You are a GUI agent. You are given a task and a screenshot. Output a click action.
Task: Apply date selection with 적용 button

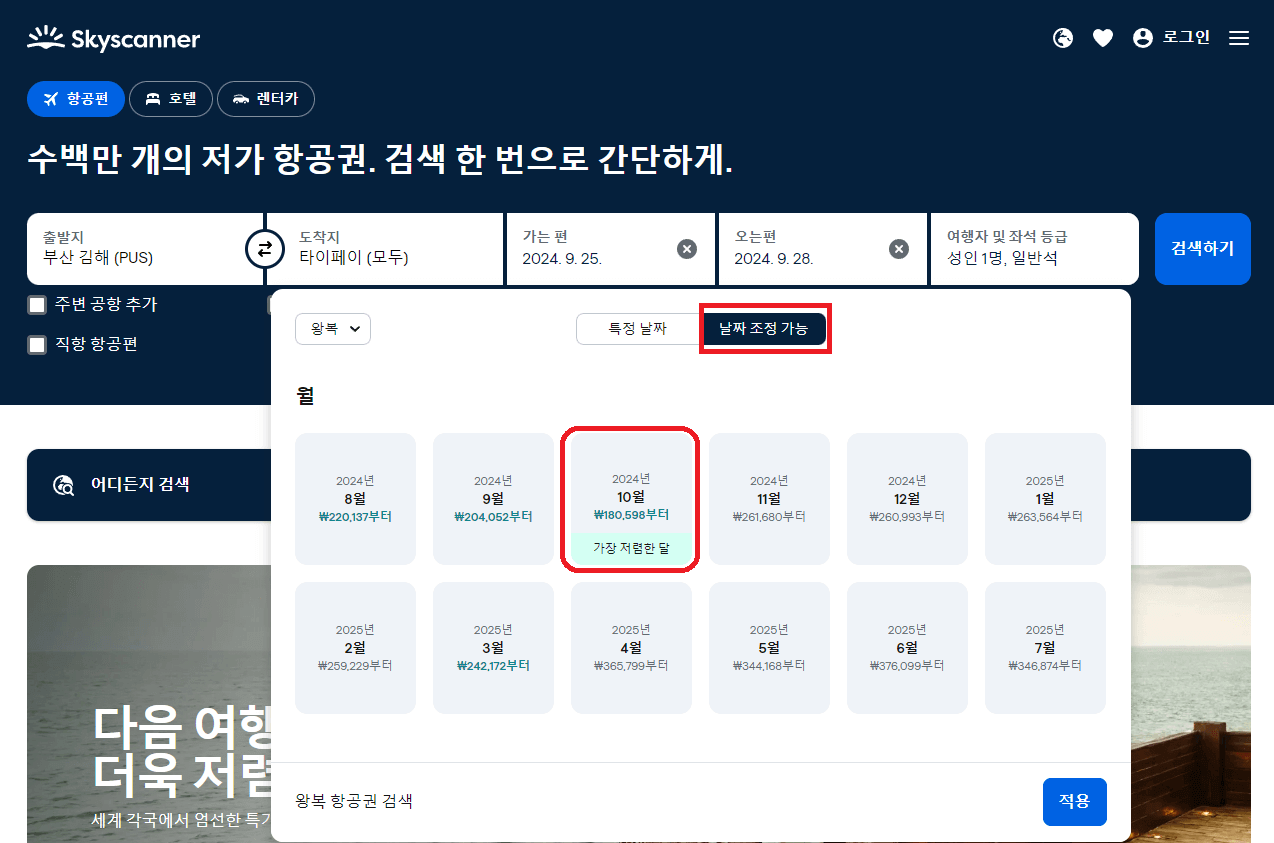pos(1074,801)
